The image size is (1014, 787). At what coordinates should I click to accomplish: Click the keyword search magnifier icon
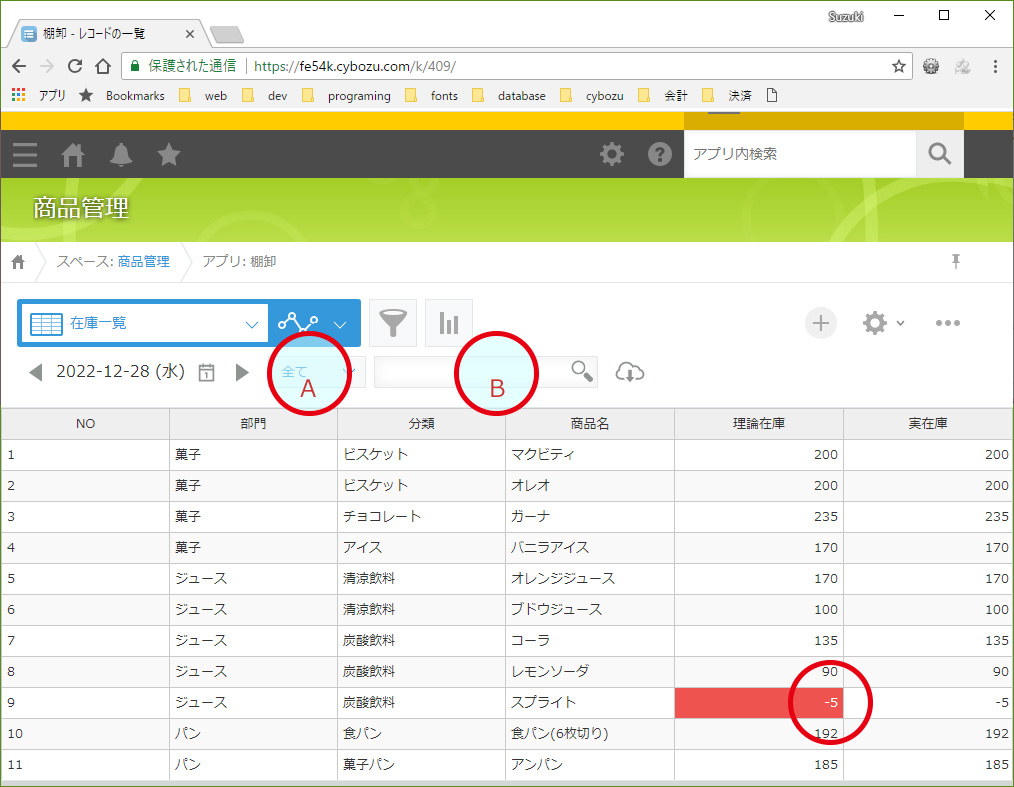[x=581, y=371]
